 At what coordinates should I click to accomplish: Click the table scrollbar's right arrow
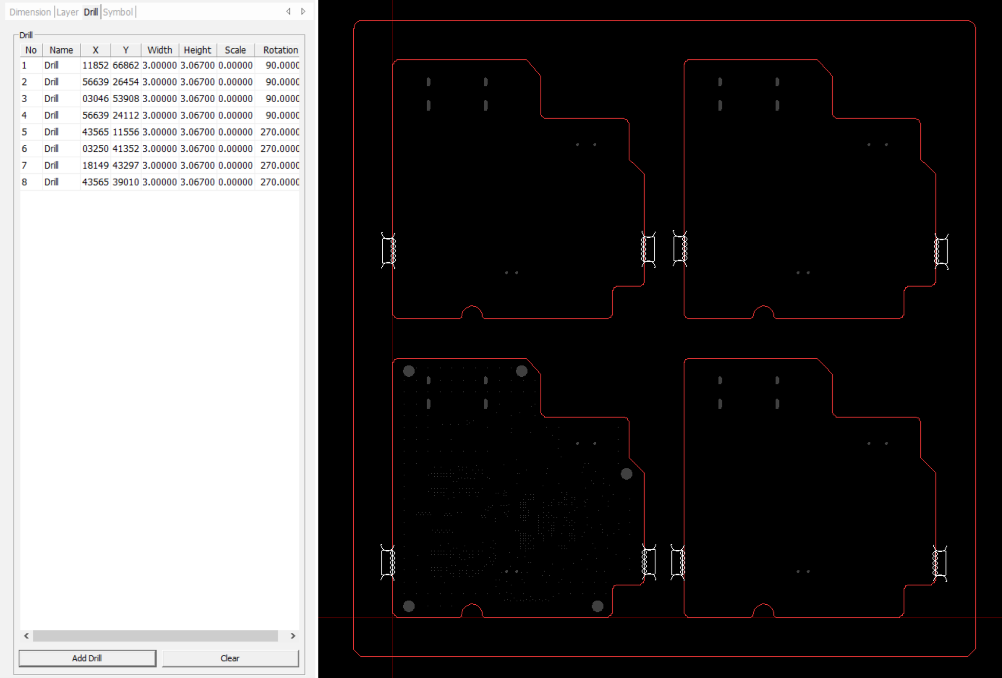(x=292, y=636)
